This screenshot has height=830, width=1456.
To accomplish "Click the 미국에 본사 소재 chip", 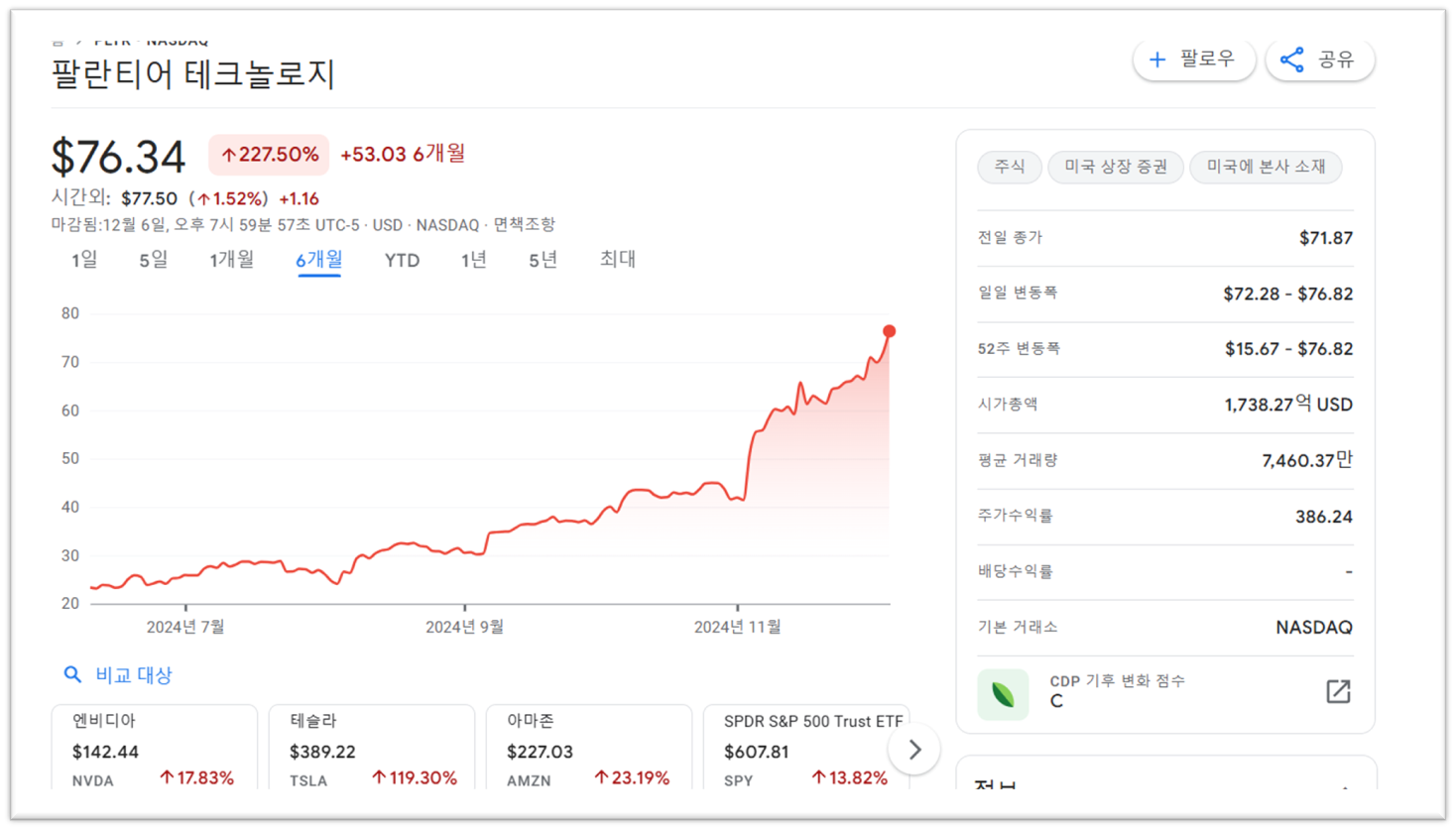I will (1266, 167).
